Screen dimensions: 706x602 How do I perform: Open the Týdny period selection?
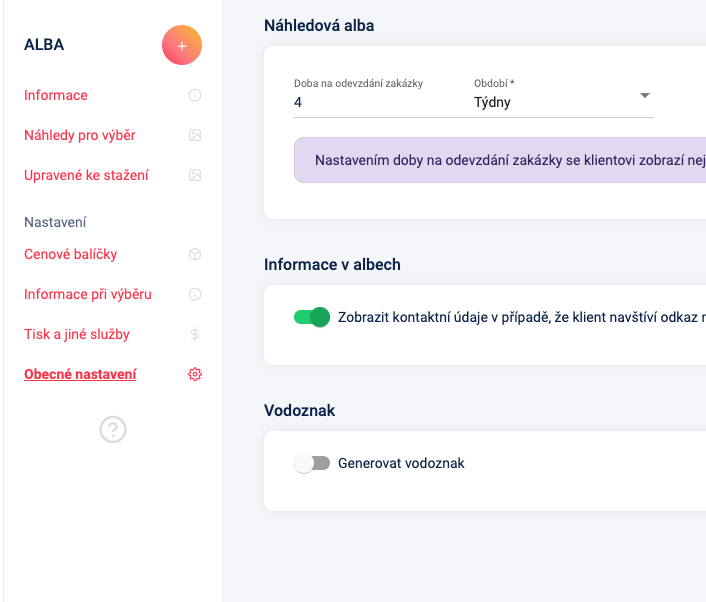pyautogui.click(x=563, y=102)
